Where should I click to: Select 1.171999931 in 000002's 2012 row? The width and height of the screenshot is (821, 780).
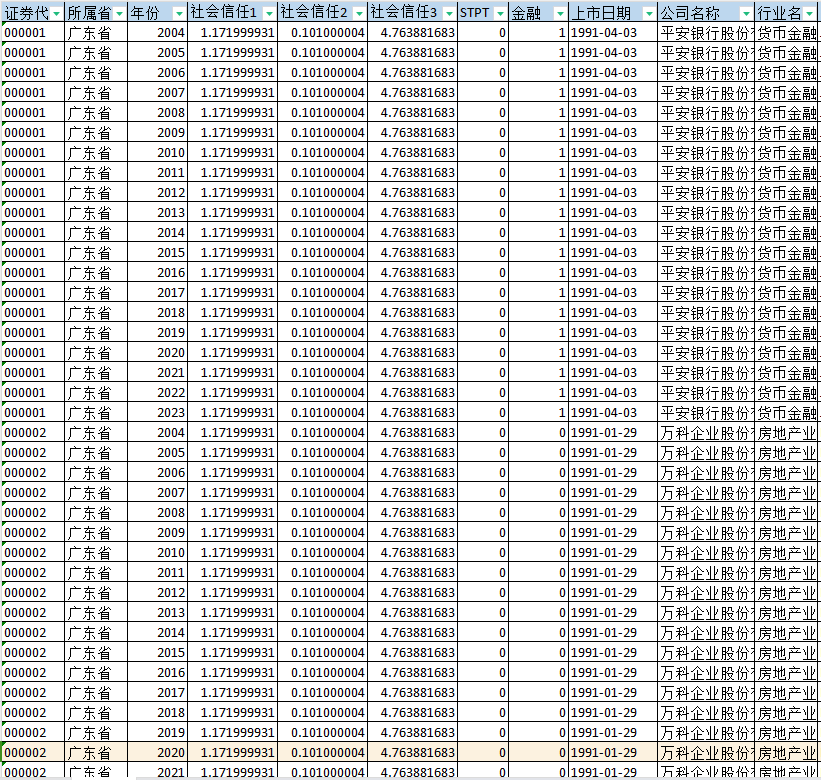point(232,593)
